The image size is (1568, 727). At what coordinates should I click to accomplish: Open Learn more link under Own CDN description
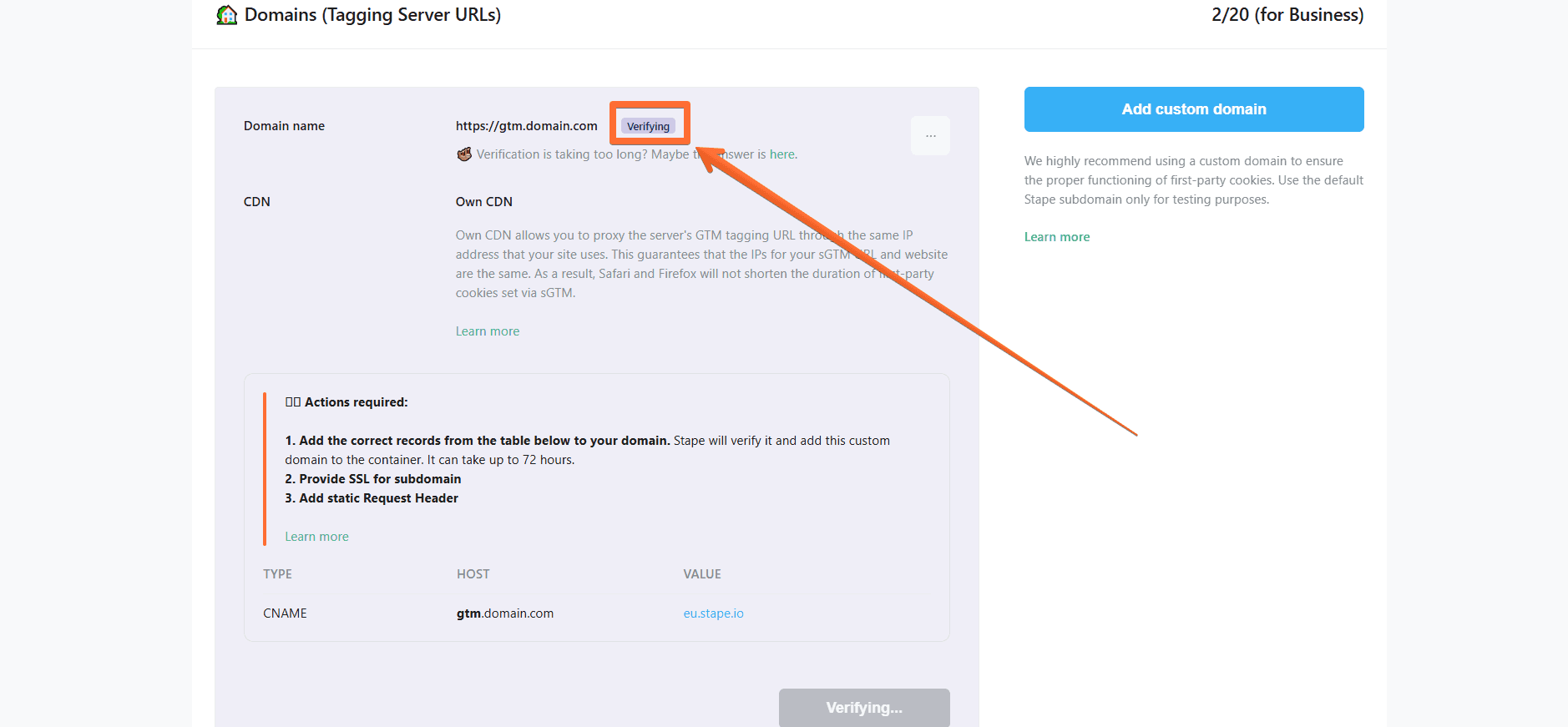tap(488, 331)
